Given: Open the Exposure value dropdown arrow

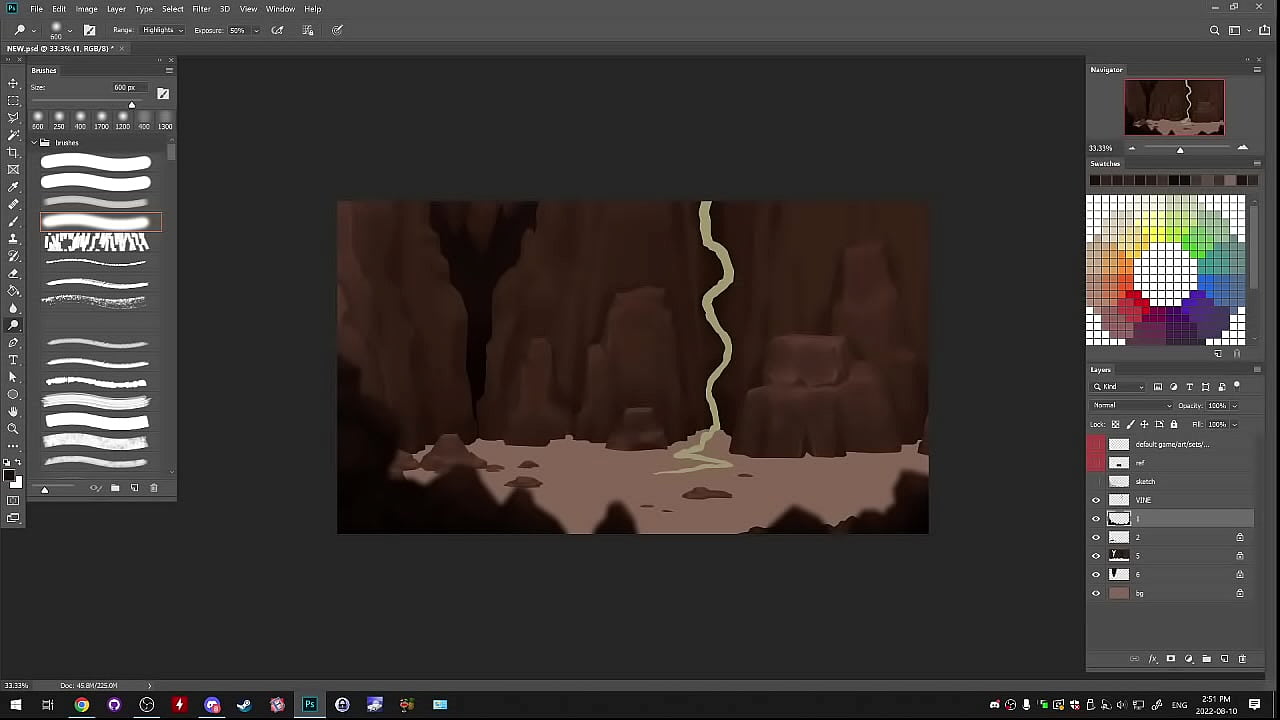Looking at the screenshot, I should (256, 30).
